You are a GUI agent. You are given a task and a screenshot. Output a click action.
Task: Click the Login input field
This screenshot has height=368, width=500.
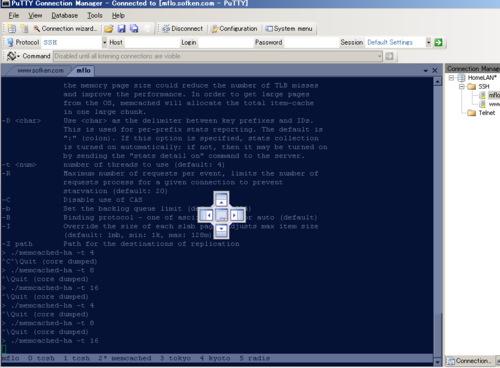225,42
